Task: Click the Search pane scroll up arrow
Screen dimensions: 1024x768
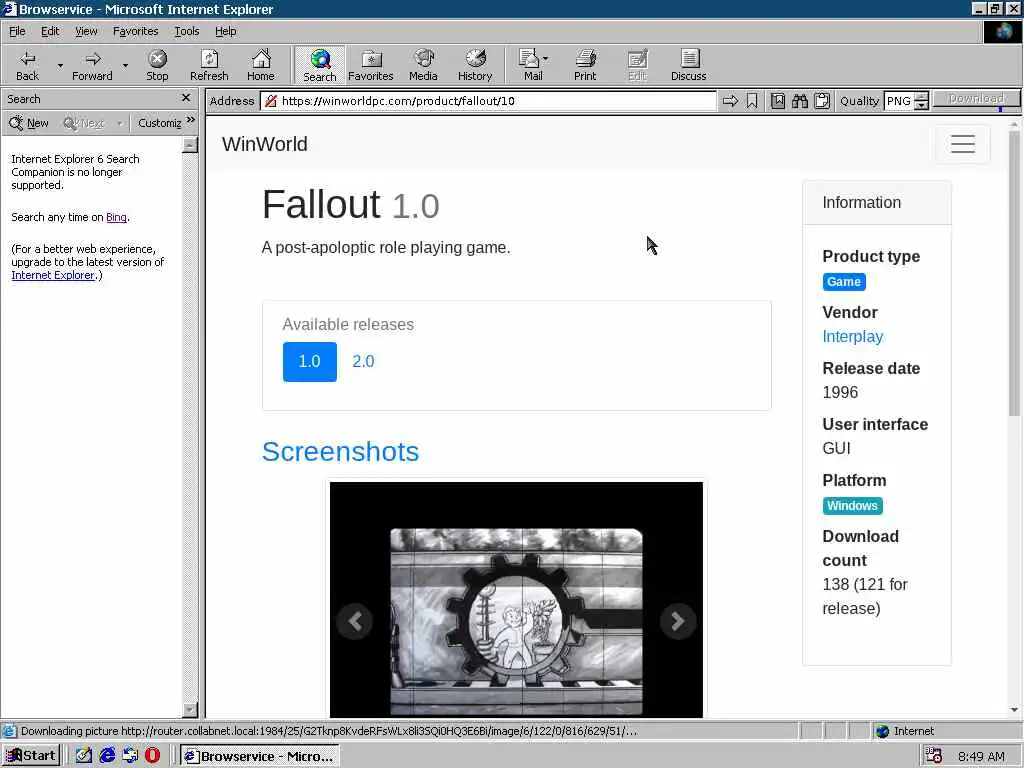Action: (x=189, y=144)
